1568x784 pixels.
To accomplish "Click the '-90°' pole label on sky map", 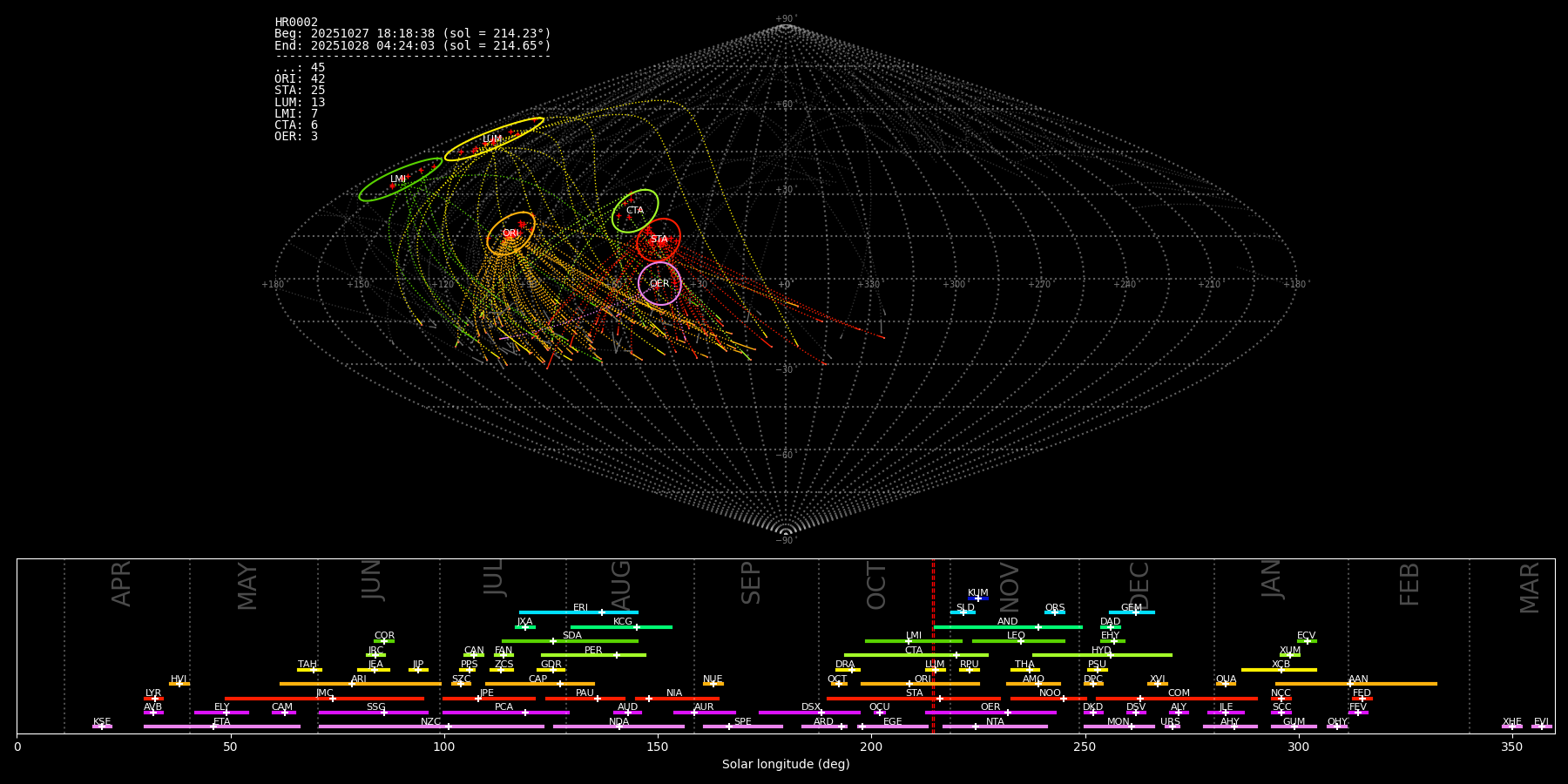I will (786, 540).
